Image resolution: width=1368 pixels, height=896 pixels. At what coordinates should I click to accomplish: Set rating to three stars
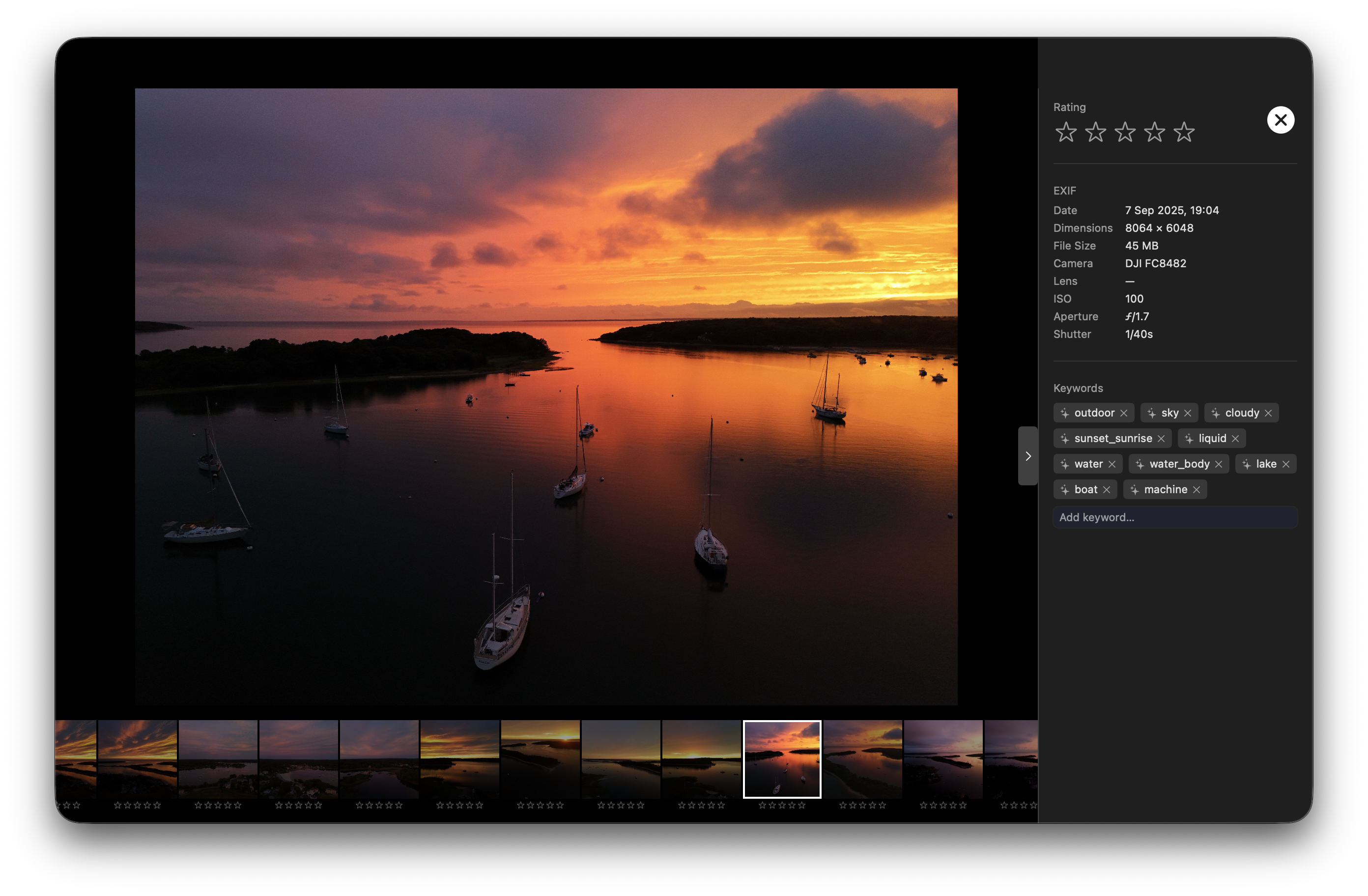click(1125, 132)
